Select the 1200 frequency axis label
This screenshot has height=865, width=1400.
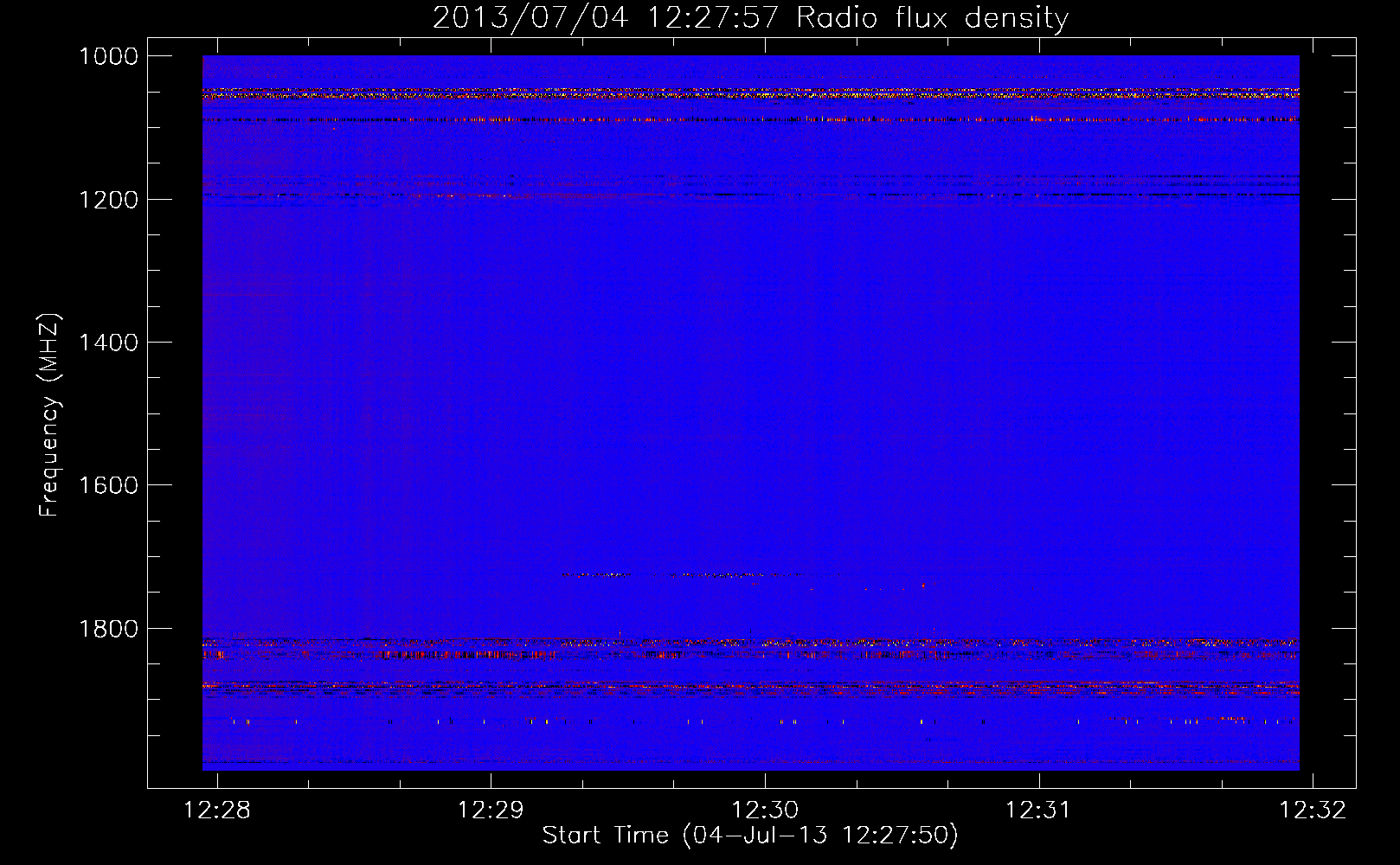point(108,200)
